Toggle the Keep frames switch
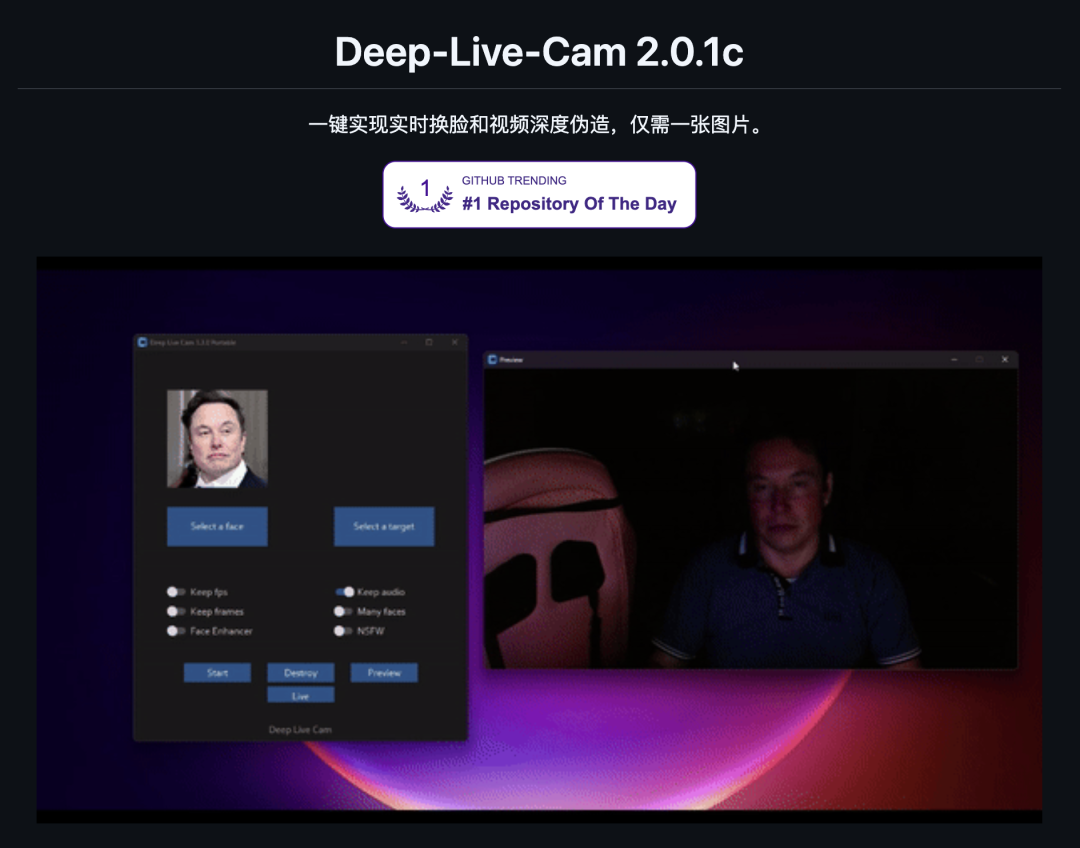This screenshot has height=848, width=1080. 176,611
